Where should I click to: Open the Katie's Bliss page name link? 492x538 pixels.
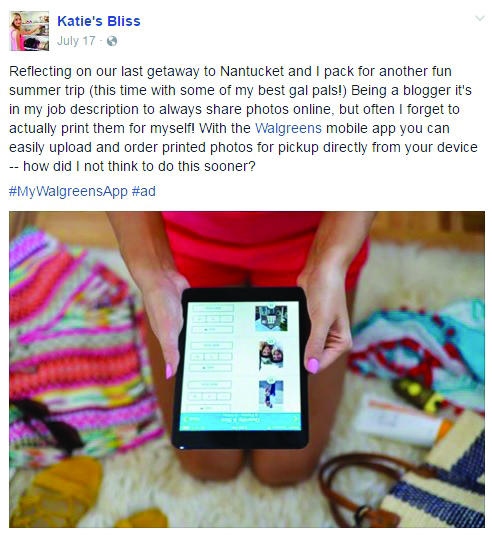click(99, 21)
